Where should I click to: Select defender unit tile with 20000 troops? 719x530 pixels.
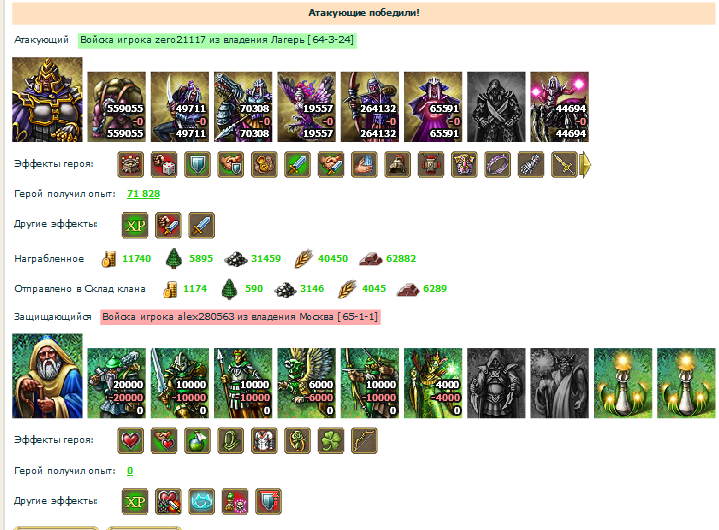pos(116,383)
